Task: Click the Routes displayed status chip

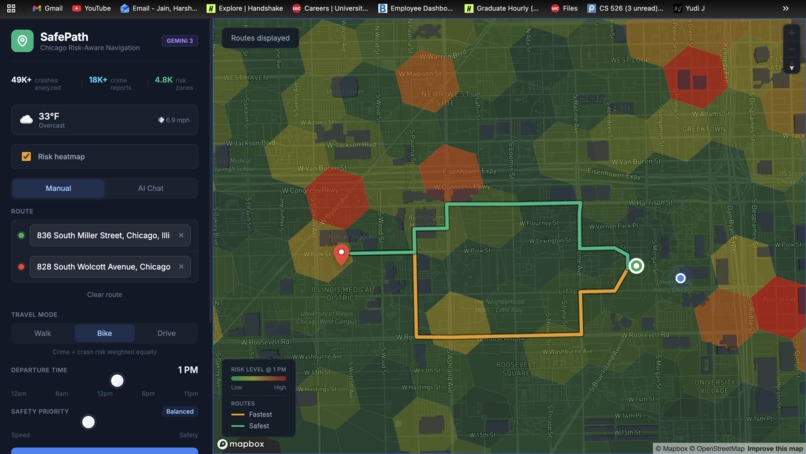Action: click(x=260, y=38)
